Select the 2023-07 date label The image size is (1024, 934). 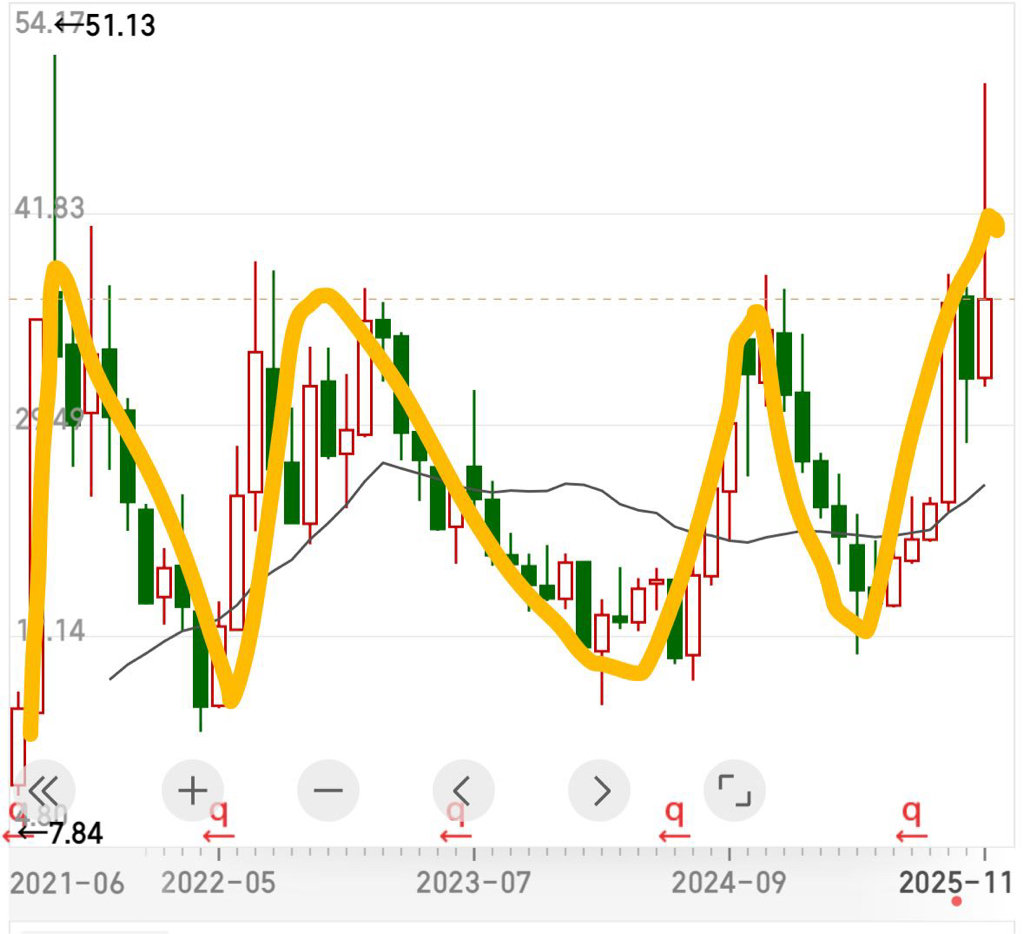tap(473, 884)
